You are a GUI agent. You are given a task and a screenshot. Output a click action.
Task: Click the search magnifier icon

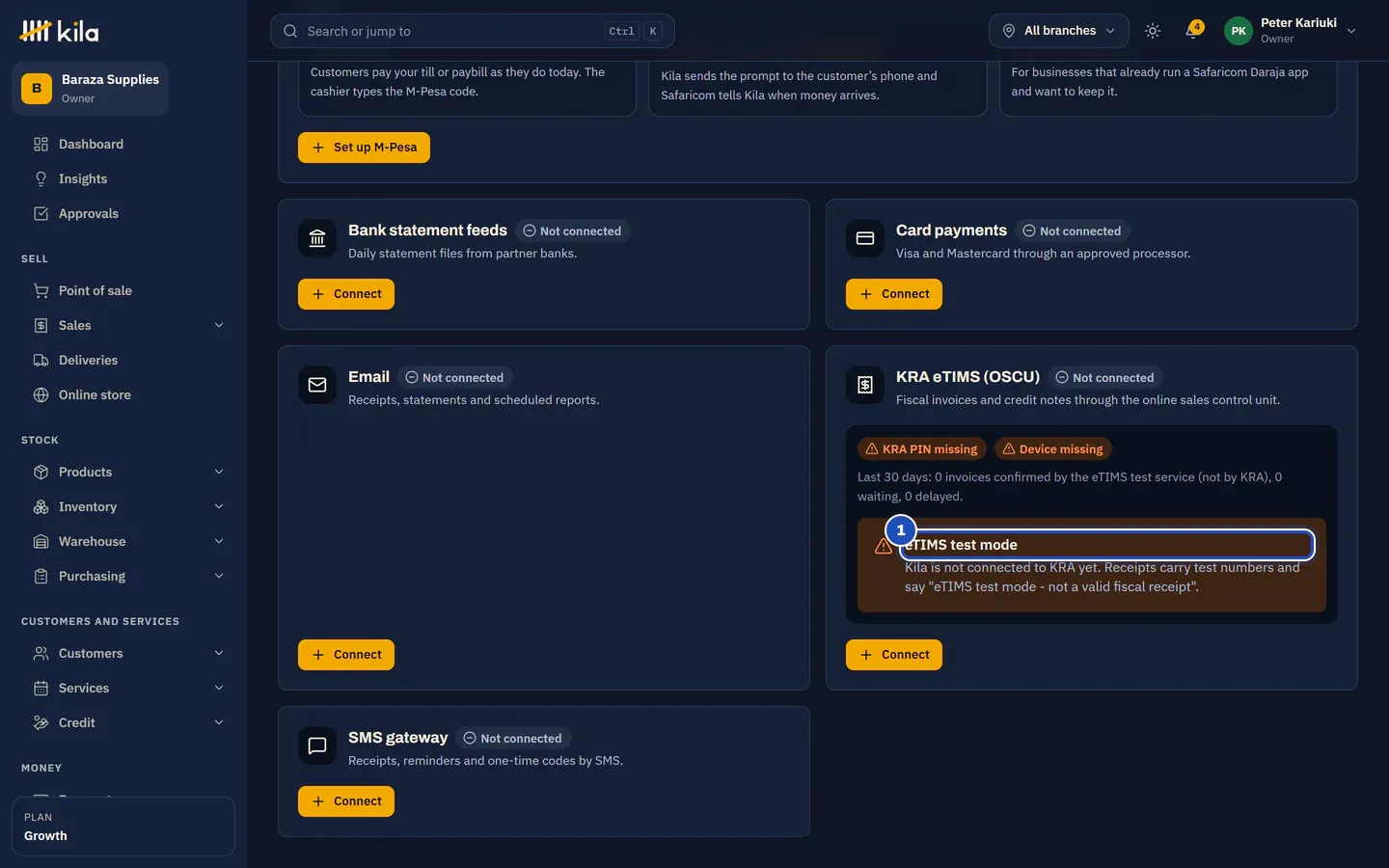[x=290, y=31]
